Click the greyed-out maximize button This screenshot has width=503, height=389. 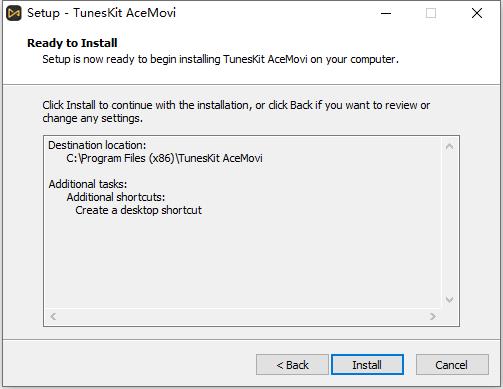pyautogui.click(x=431, y=13)
